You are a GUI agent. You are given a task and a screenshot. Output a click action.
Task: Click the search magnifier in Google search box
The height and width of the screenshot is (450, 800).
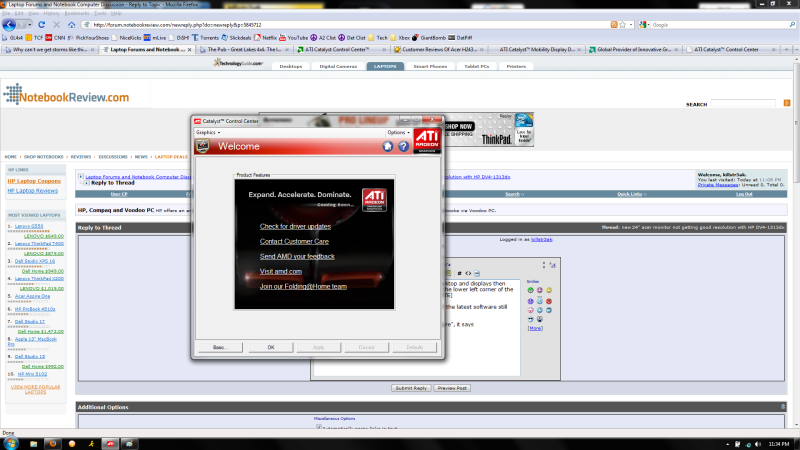click(x=792, y=24)
